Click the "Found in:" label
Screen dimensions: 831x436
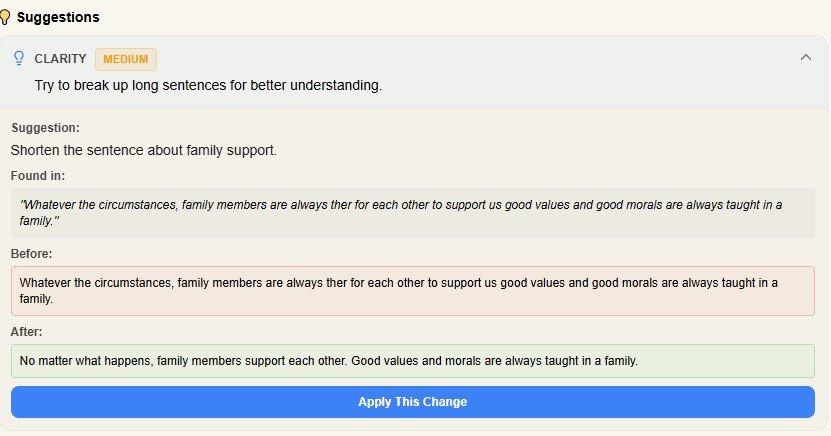[37, 176]
